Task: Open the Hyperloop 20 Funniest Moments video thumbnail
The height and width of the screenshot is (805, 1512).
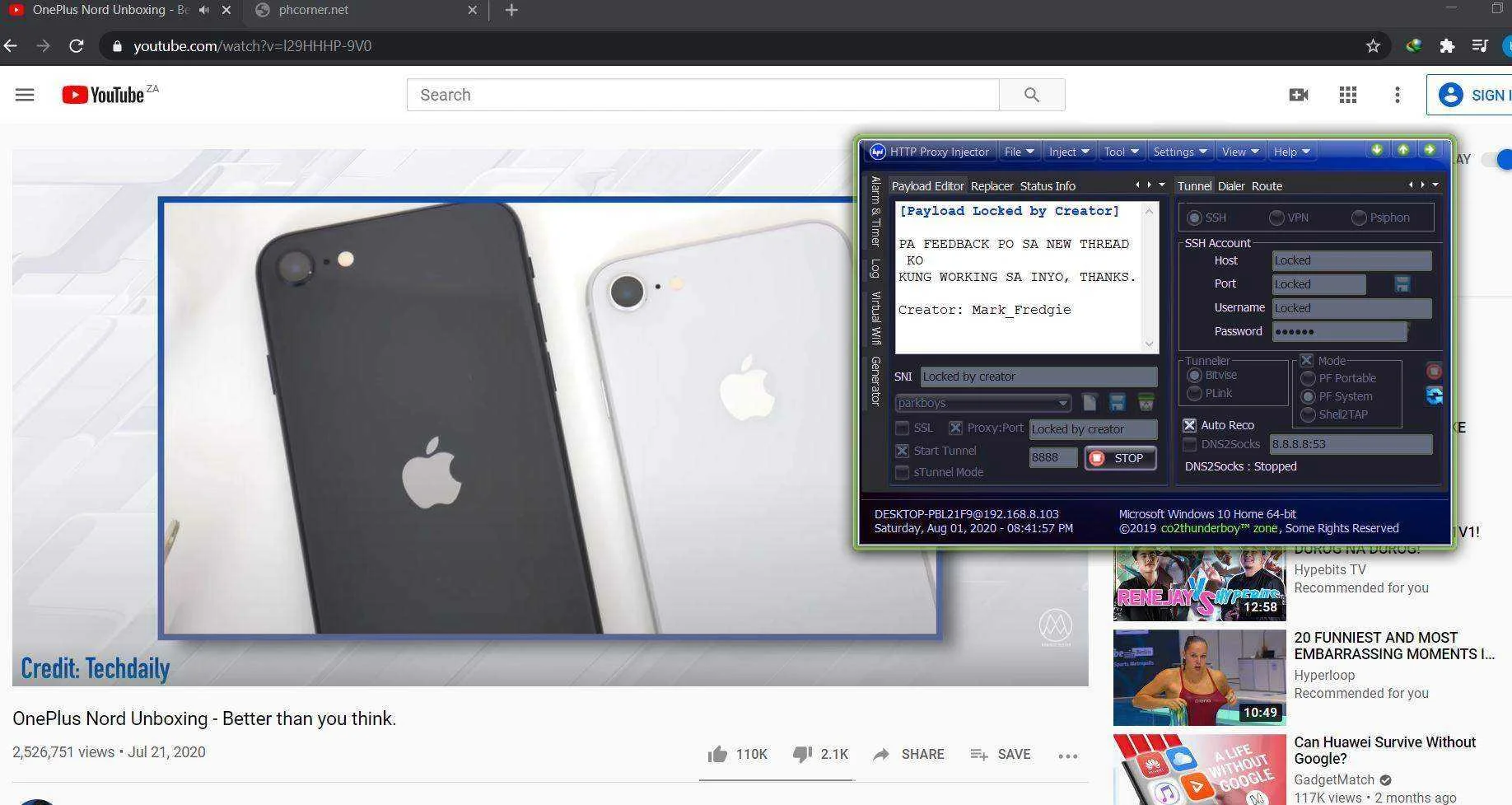Action: (1199, 677)
